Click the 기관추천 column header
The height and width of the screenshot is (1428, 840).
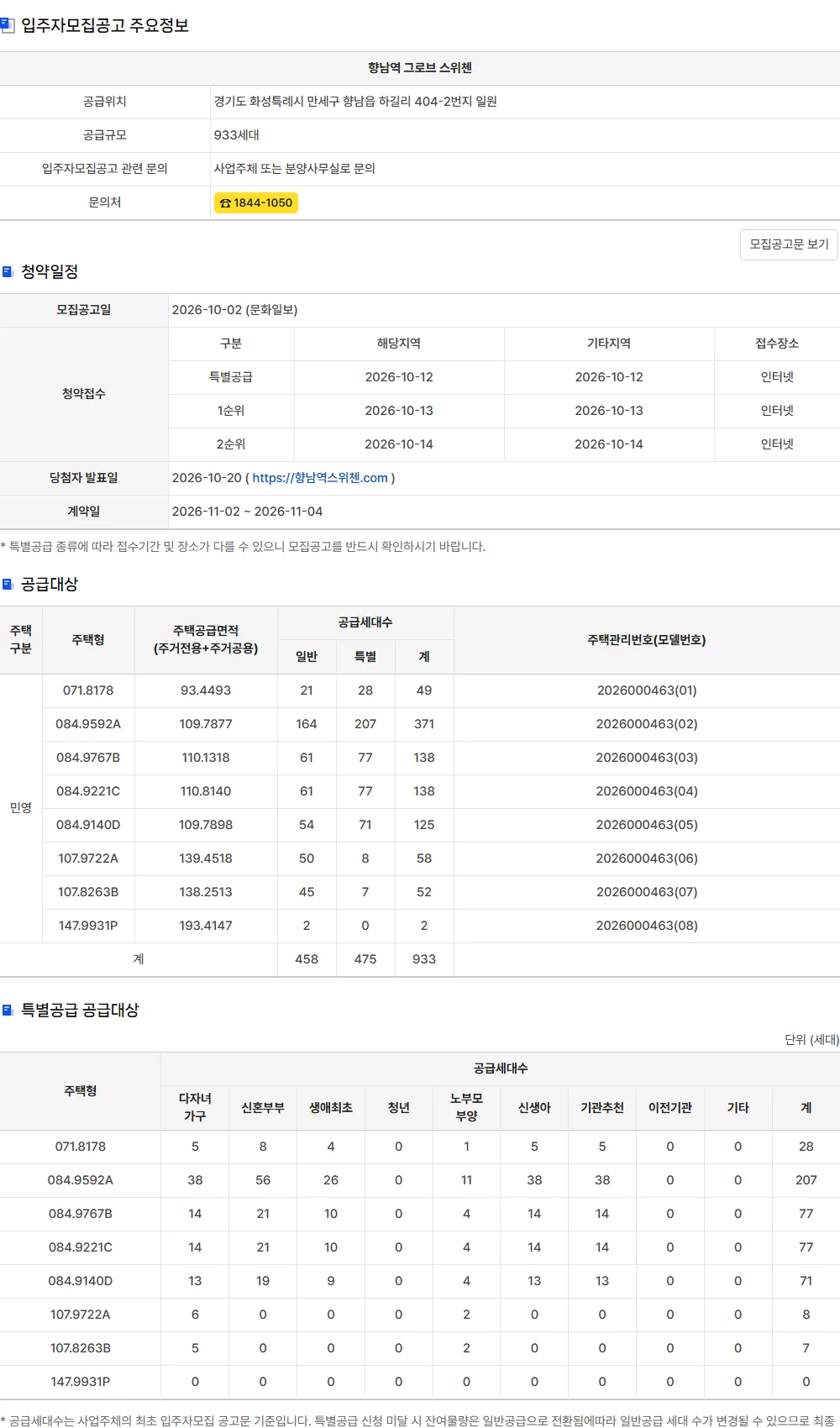coord(602,1108)
